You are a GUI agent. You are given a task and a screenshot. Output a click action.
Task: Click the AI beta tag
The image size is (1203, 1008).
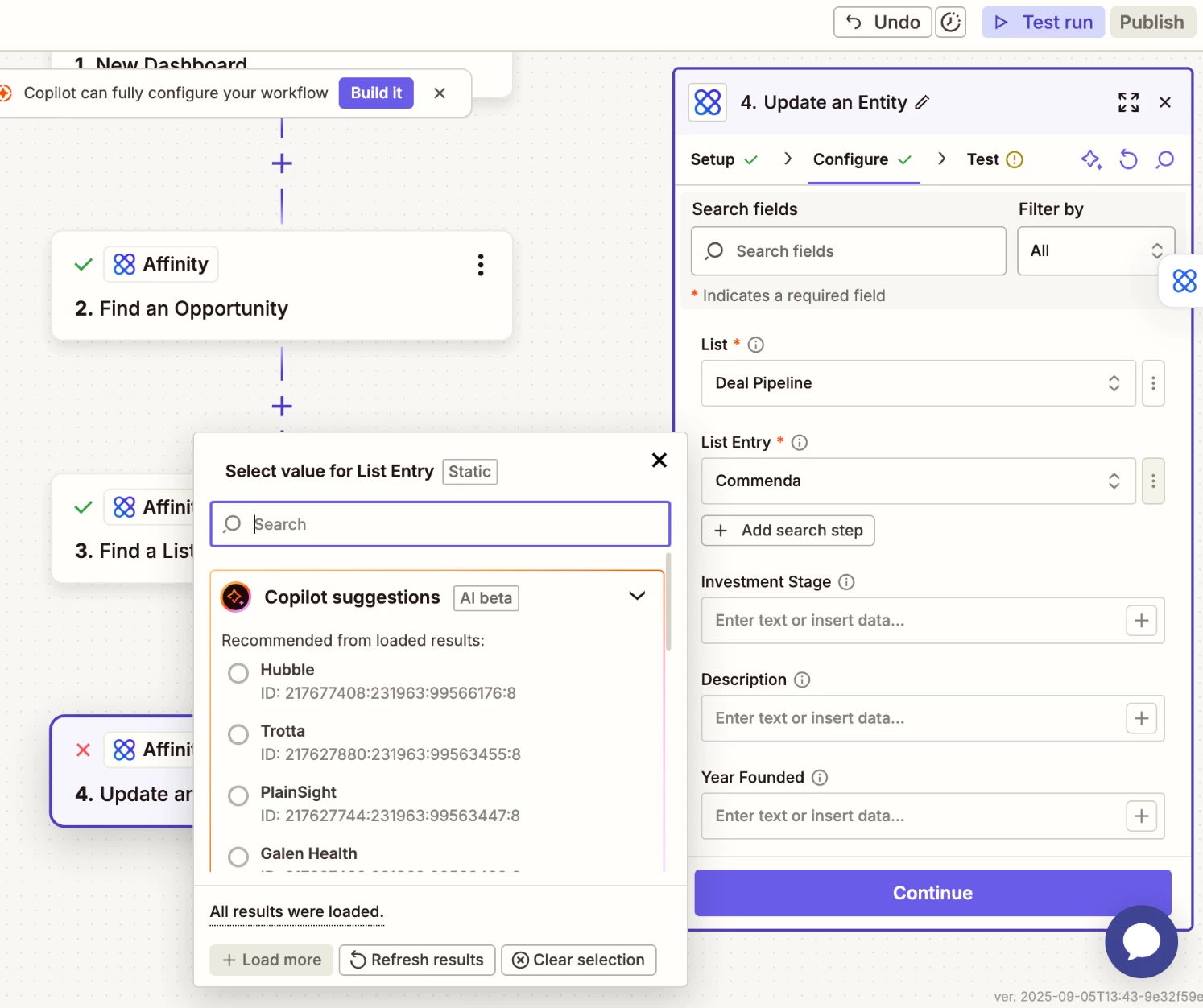point(486,598)
